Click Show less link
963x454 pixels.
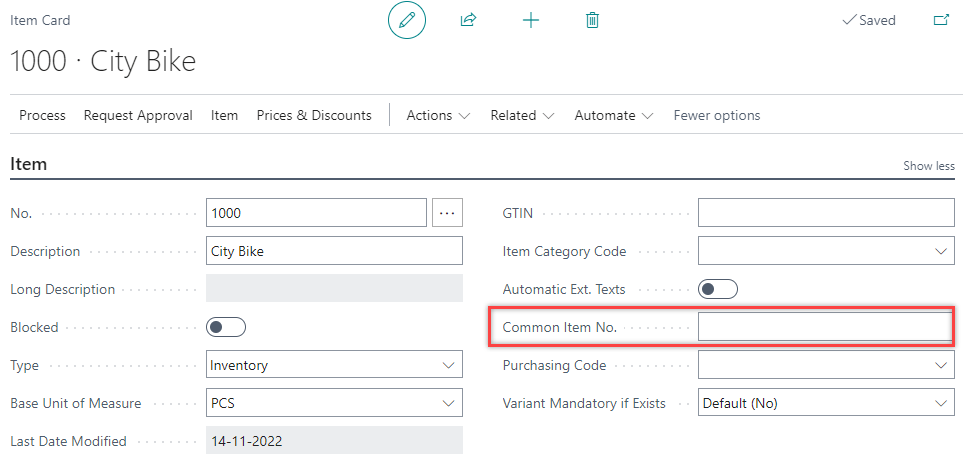tap(929, 166)
